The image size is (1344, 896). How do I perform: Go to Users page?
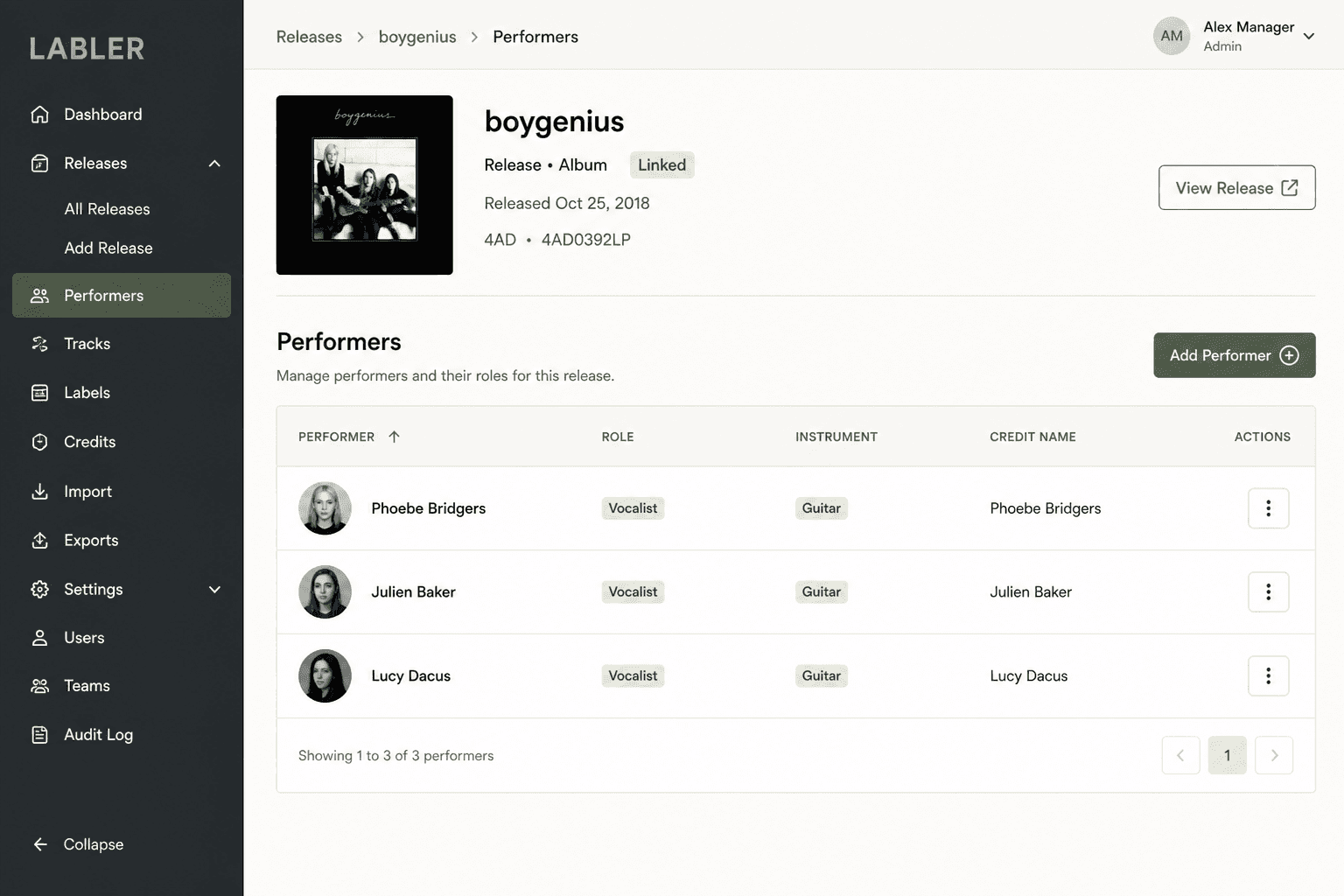click(122, 638)
